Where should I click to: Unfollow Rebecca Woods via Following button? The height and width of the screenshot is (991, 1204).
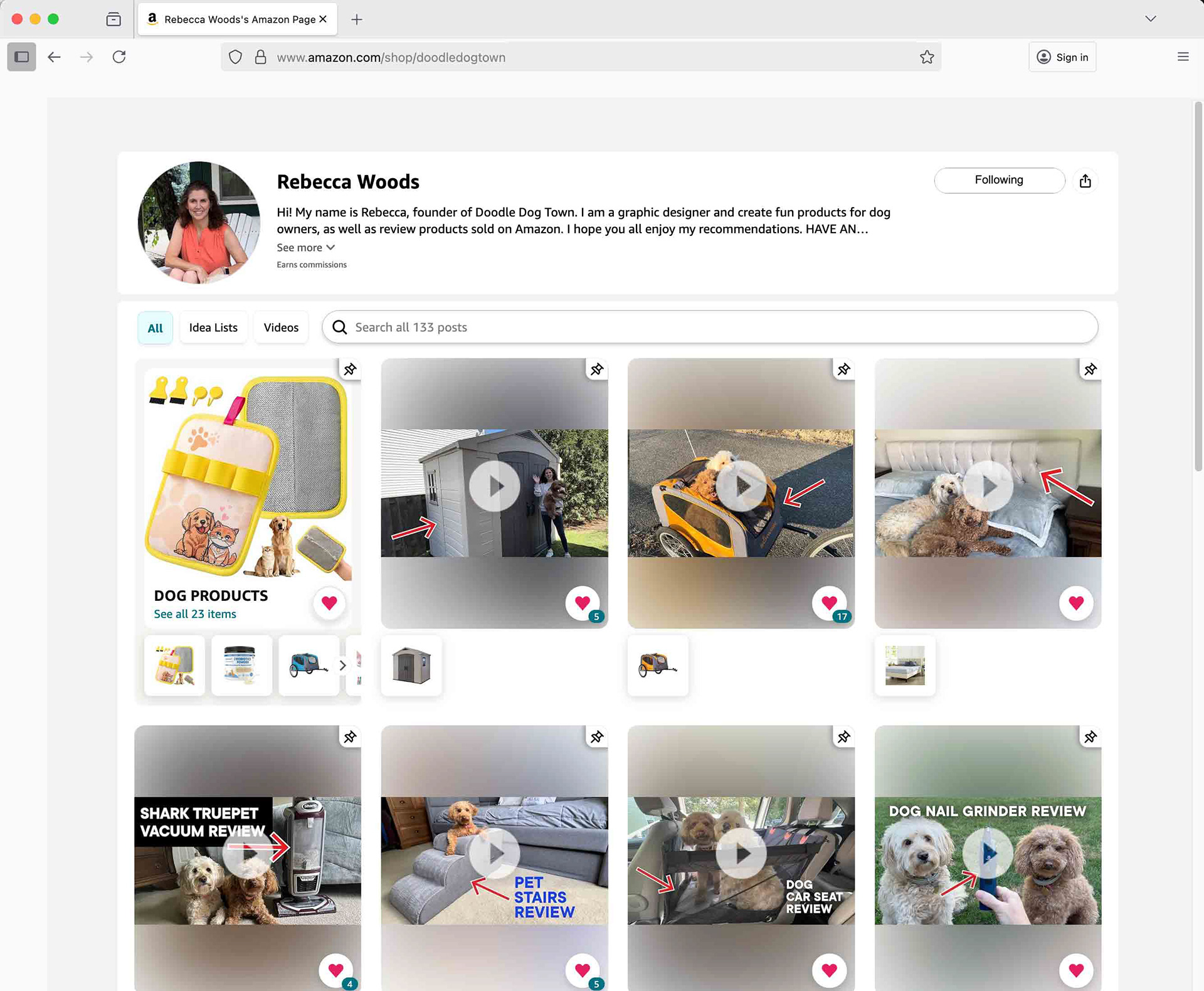(x=999, y=180)
